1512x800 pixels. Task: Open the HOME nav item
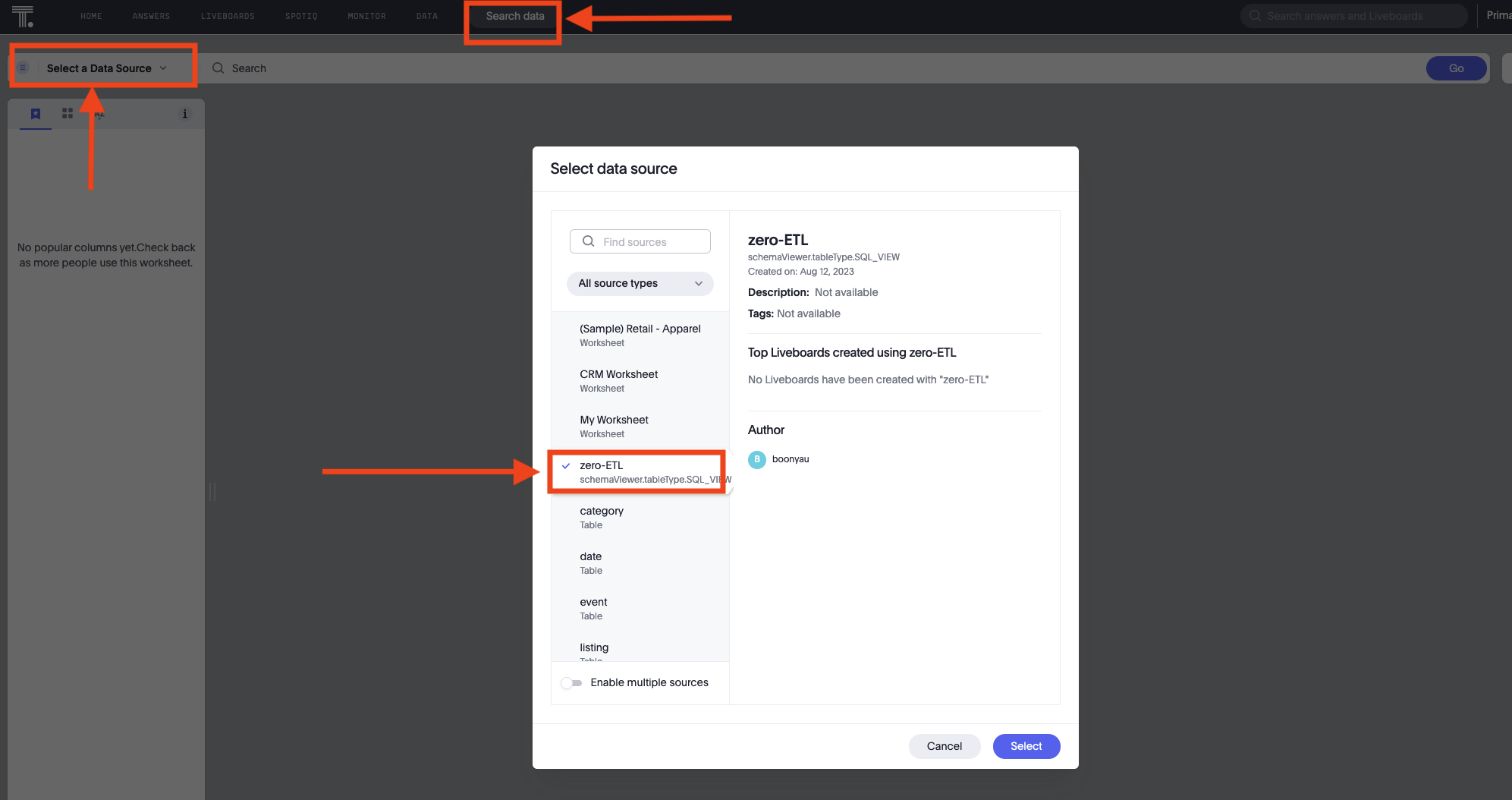coord(91,16)
